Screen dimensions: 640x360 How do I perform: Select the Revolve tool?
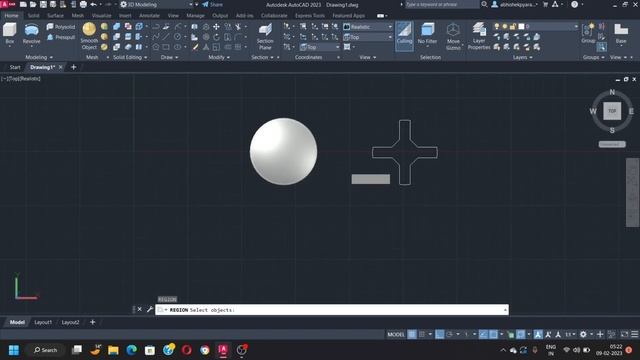(x=31, y=33)
